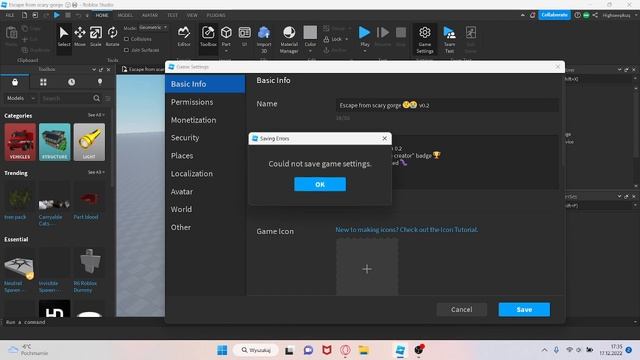
Task: Switch to Places settings page
Action: [x=205, y=156]
